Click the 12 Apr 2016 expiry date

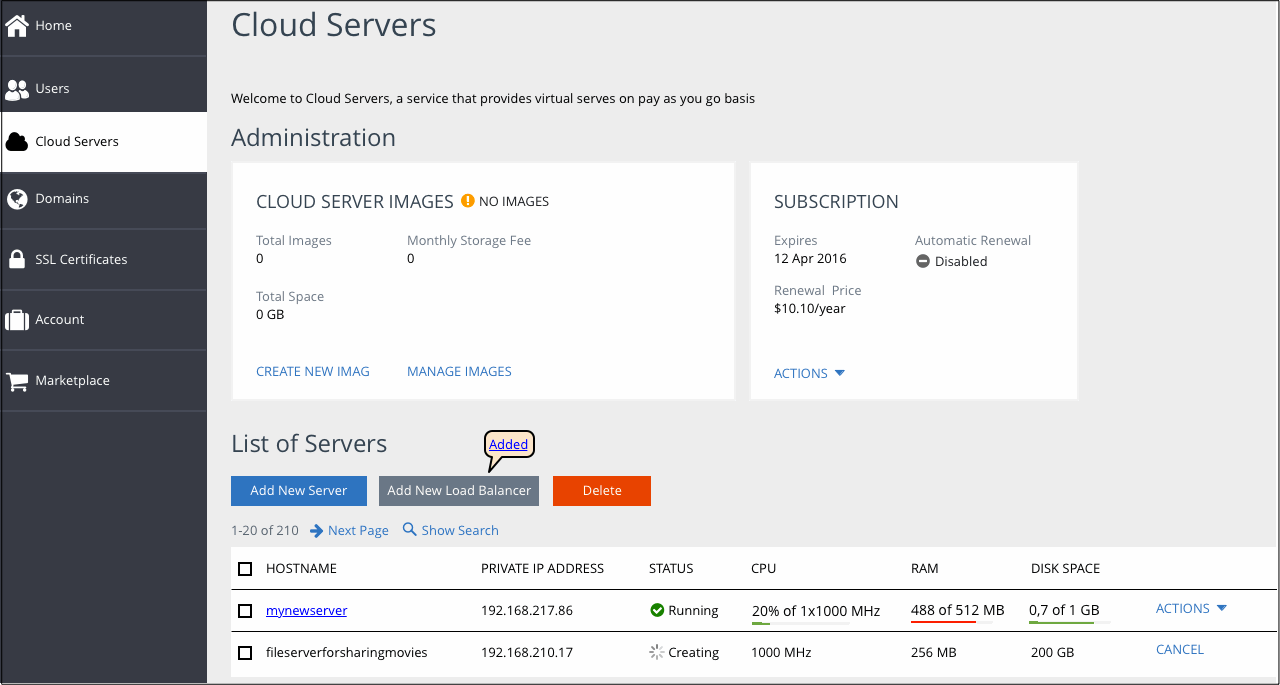tap(810, 258)
